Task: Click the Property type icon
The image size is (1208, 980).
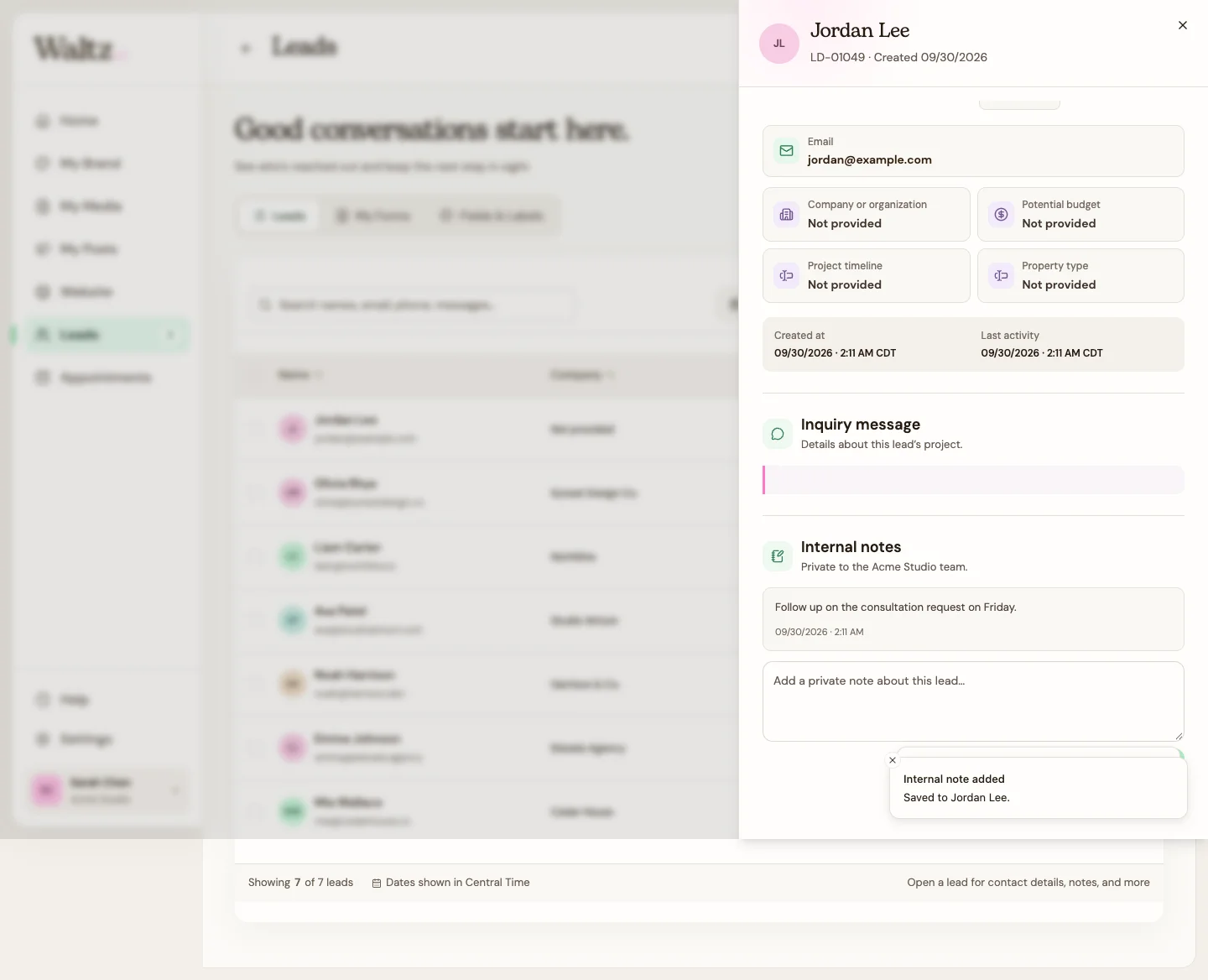Action: click(x=1001, y=275)
